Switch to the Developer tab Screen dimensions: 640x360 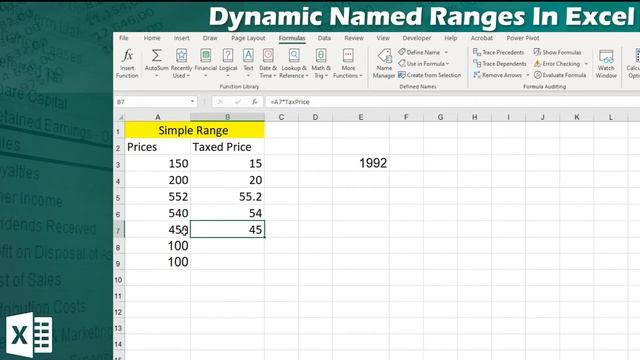tap(417, 38)
